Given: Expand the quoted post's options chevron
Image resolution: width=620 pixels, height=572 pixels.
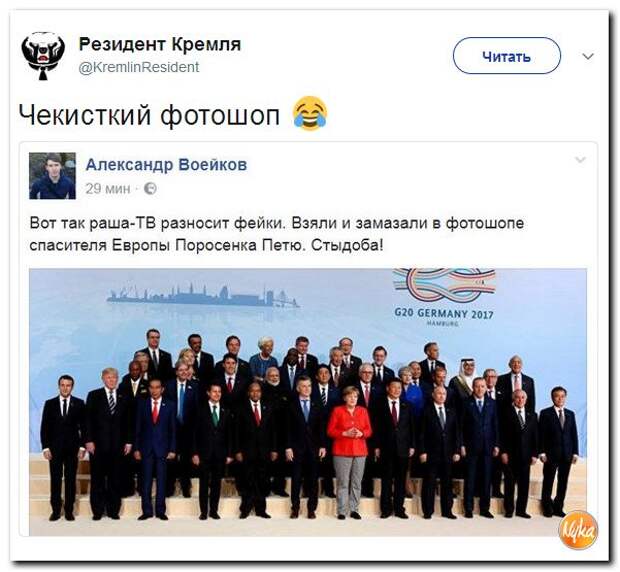Looking at the screenshot, I should point(580,160).
